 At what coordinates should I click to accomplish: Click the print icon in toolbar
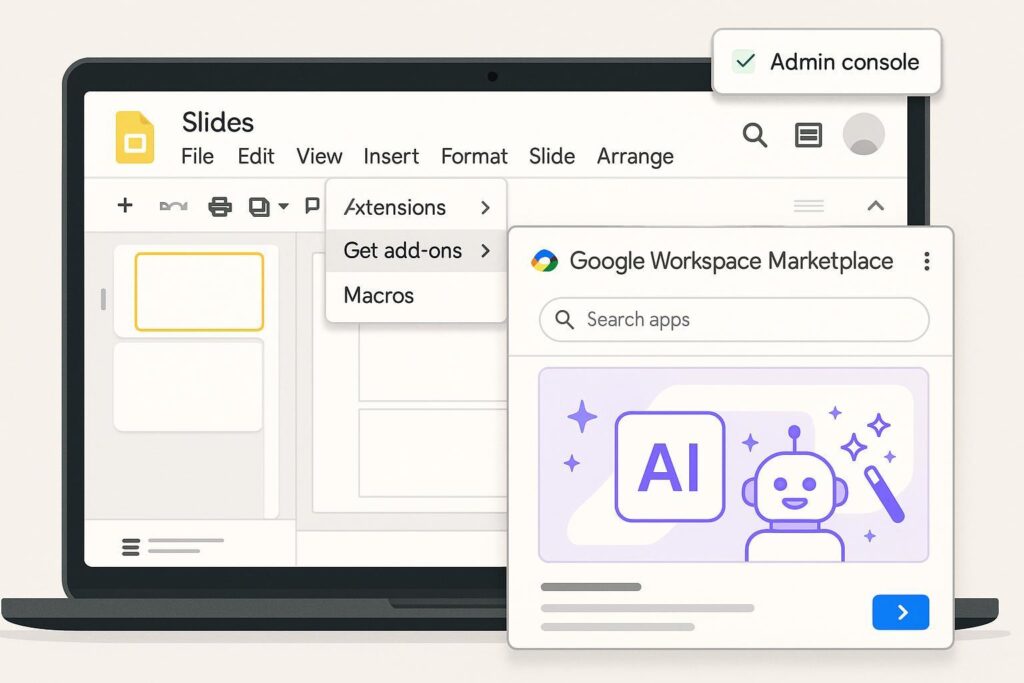point(219,207)
